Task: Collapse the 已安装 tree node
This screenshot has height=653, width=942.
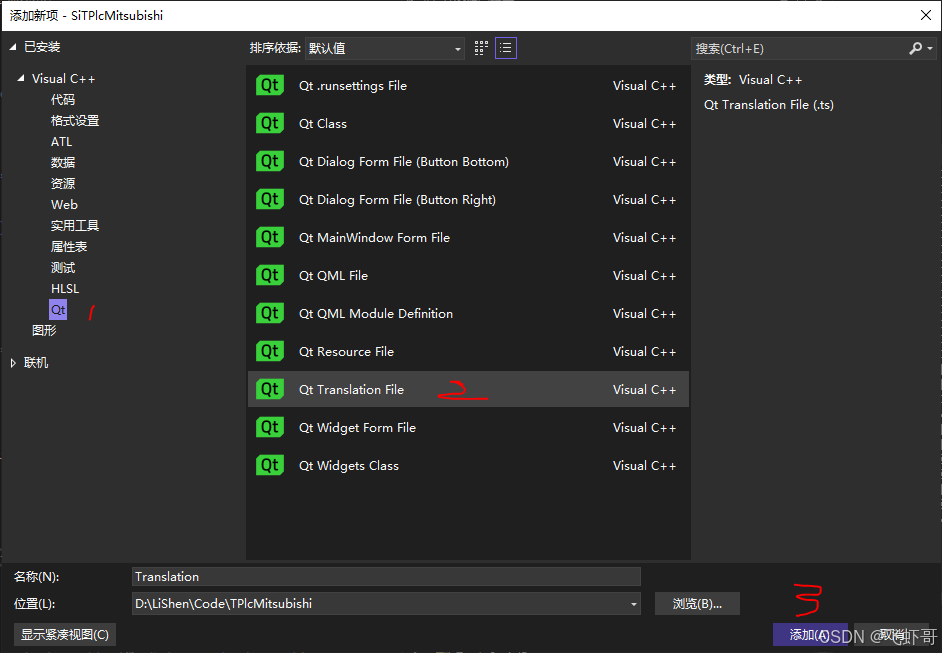Action: click(13, 47)
